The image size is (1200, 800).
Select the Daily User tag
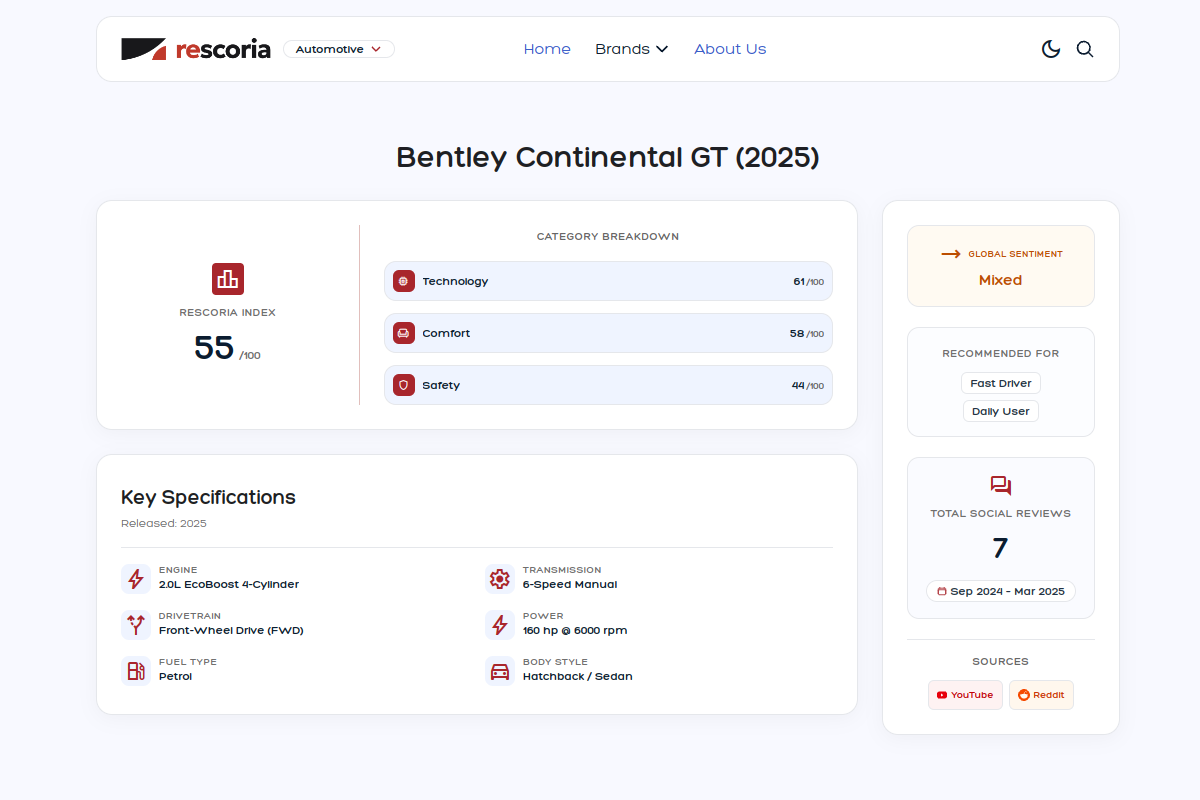[1001, 411]
